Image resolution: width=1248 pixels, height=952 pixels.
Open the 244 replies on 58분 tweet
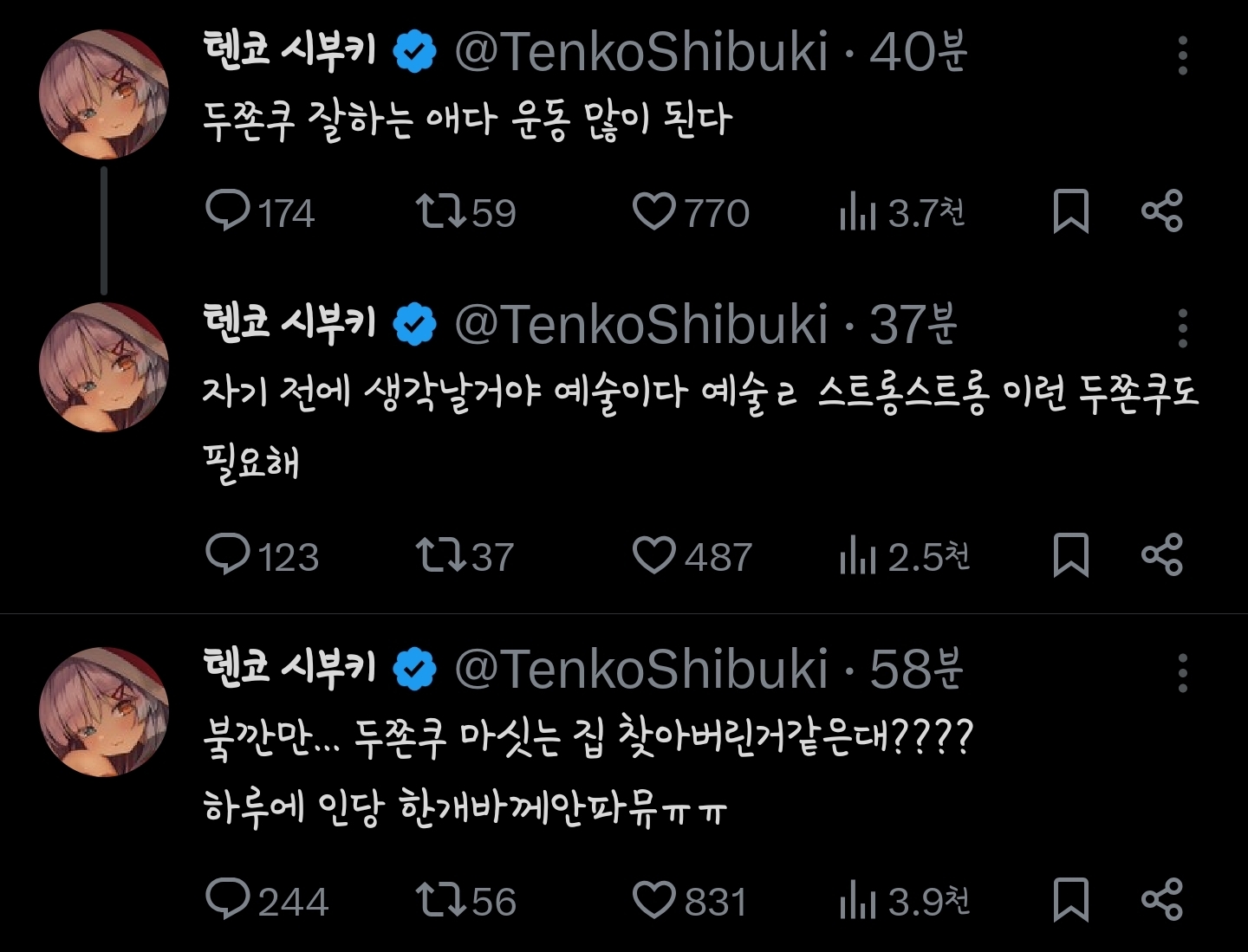tap(227, 899)
